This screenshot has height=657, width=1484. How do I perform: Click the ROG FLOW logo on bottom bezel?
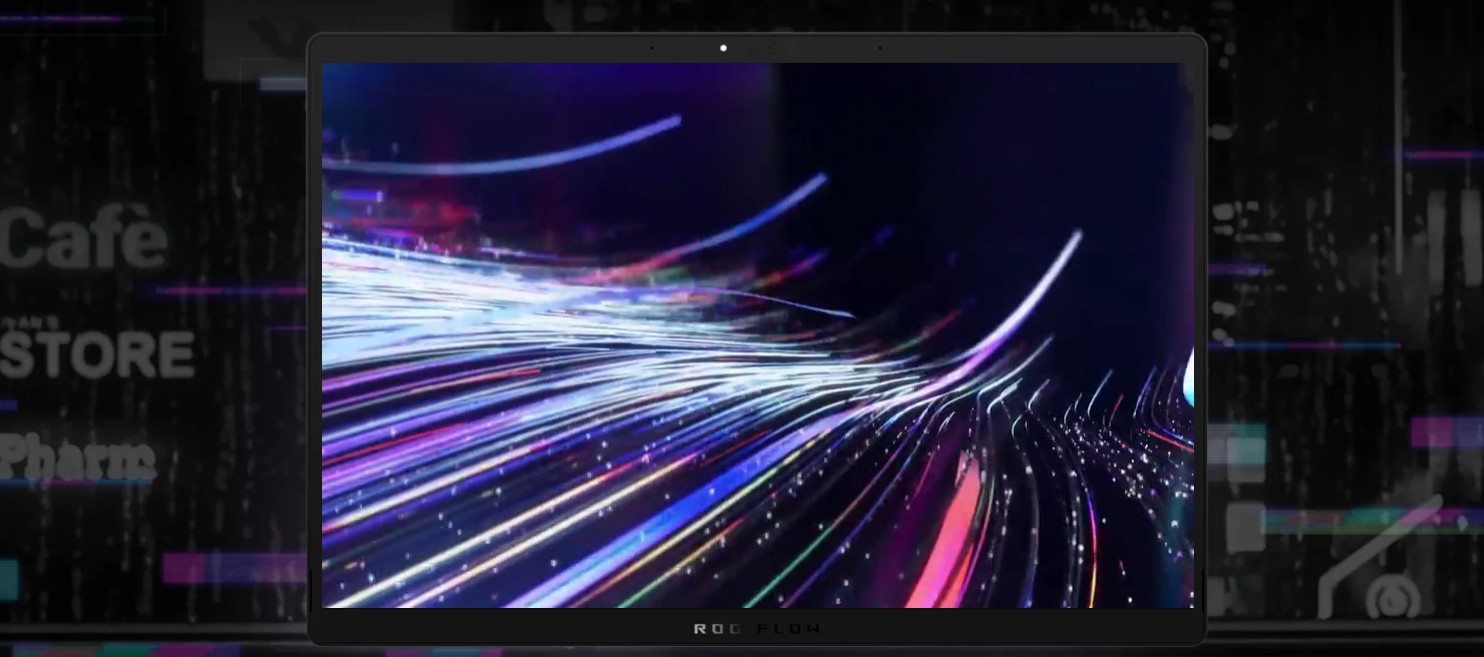[x=757, y=629]
